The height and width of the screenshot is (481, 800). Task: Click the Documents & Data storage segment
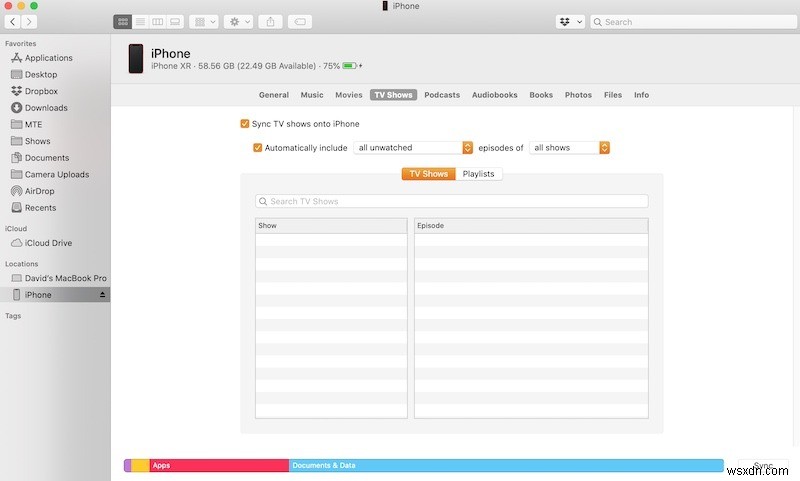pyautogui.click(x=506, y=465)
